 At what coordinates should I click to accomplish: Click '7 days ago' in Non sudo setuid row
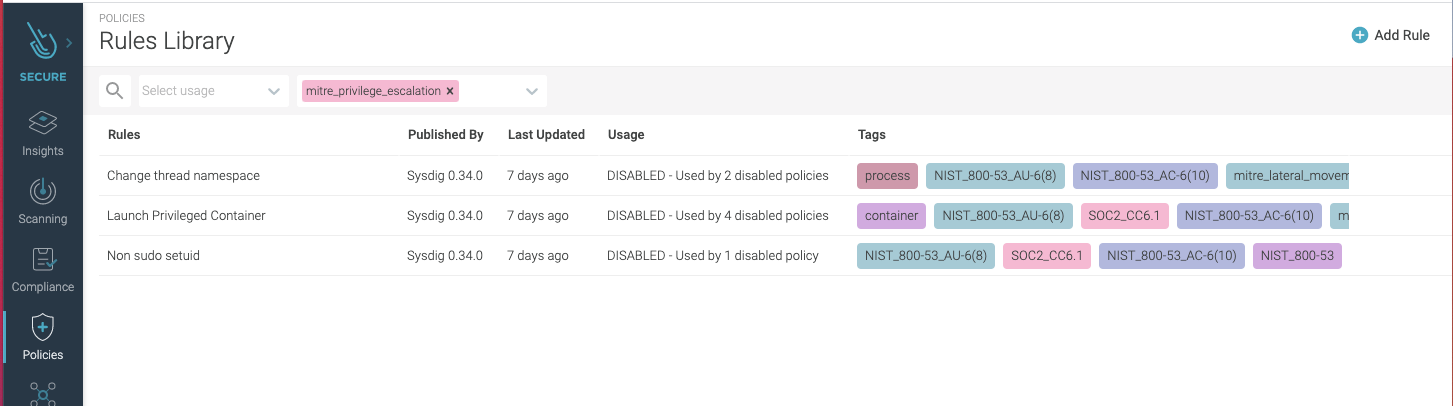(x=538, y=256)
